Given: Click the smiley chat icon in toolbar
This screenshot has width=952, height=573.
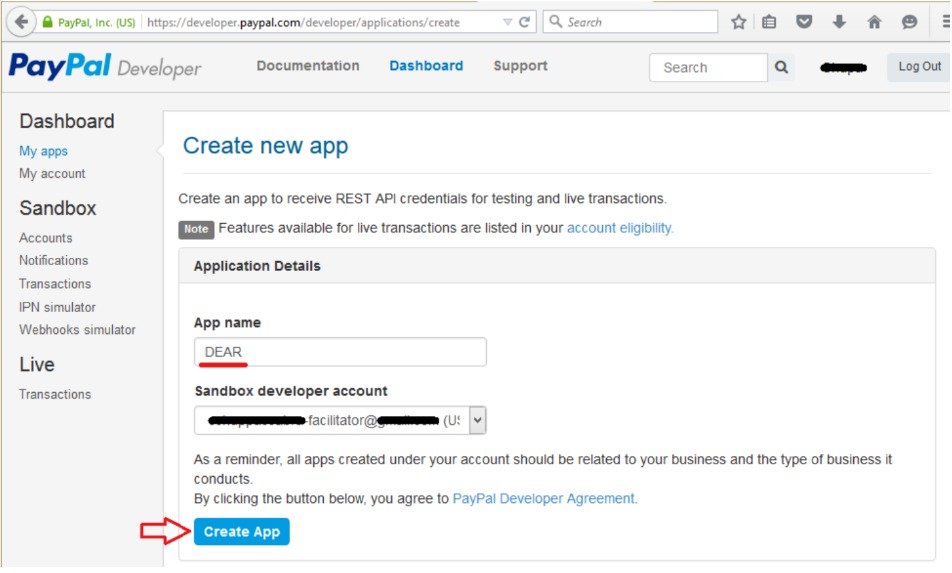Looking at the screenshot, I should [x=909, y=22].
